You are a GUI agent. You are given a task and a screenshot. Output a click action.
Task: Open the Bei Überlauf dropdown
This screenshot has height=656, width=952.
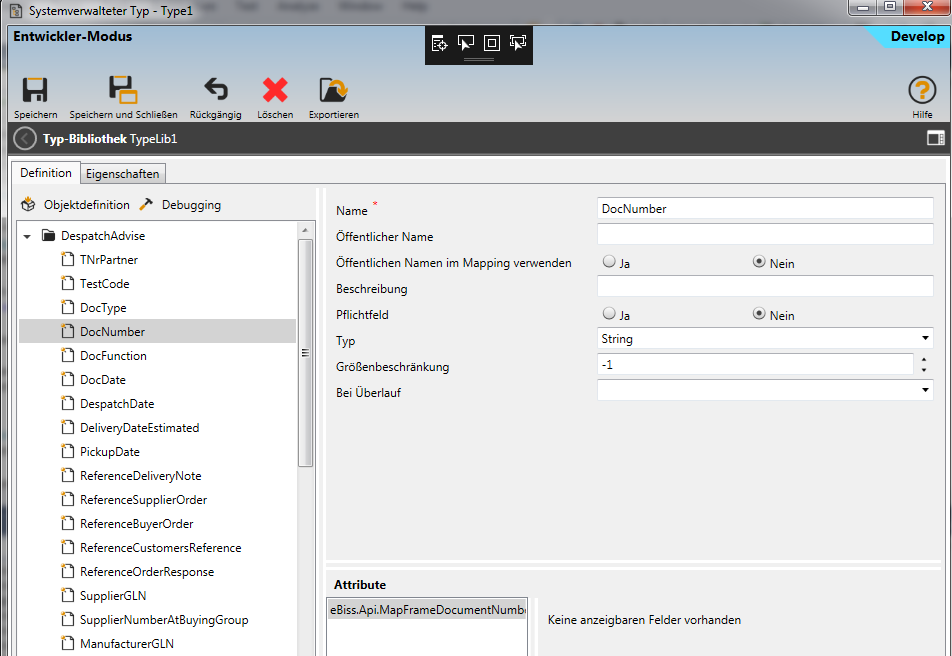[x=925, y=390]
